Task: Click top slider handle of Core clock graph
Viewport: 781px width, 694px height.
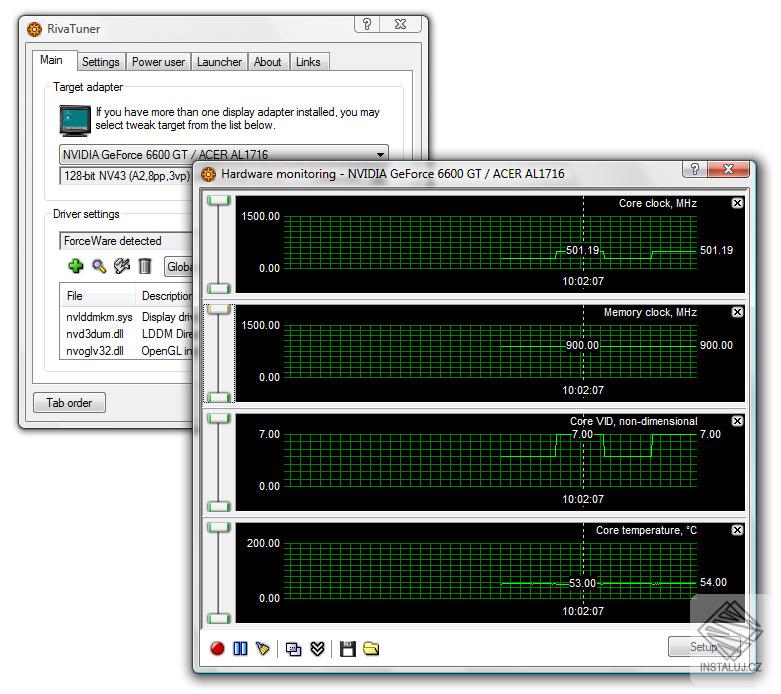Action: (219, 200)
